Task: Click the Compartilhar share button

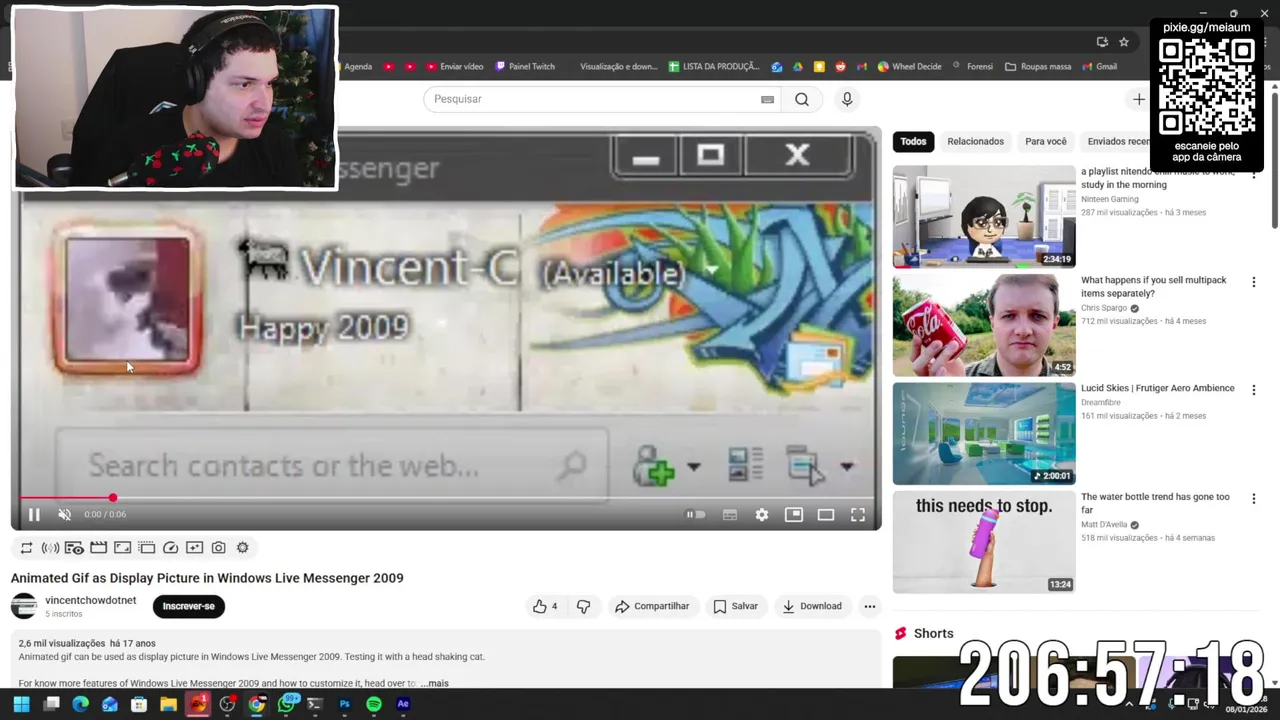Action: point(652,606)
